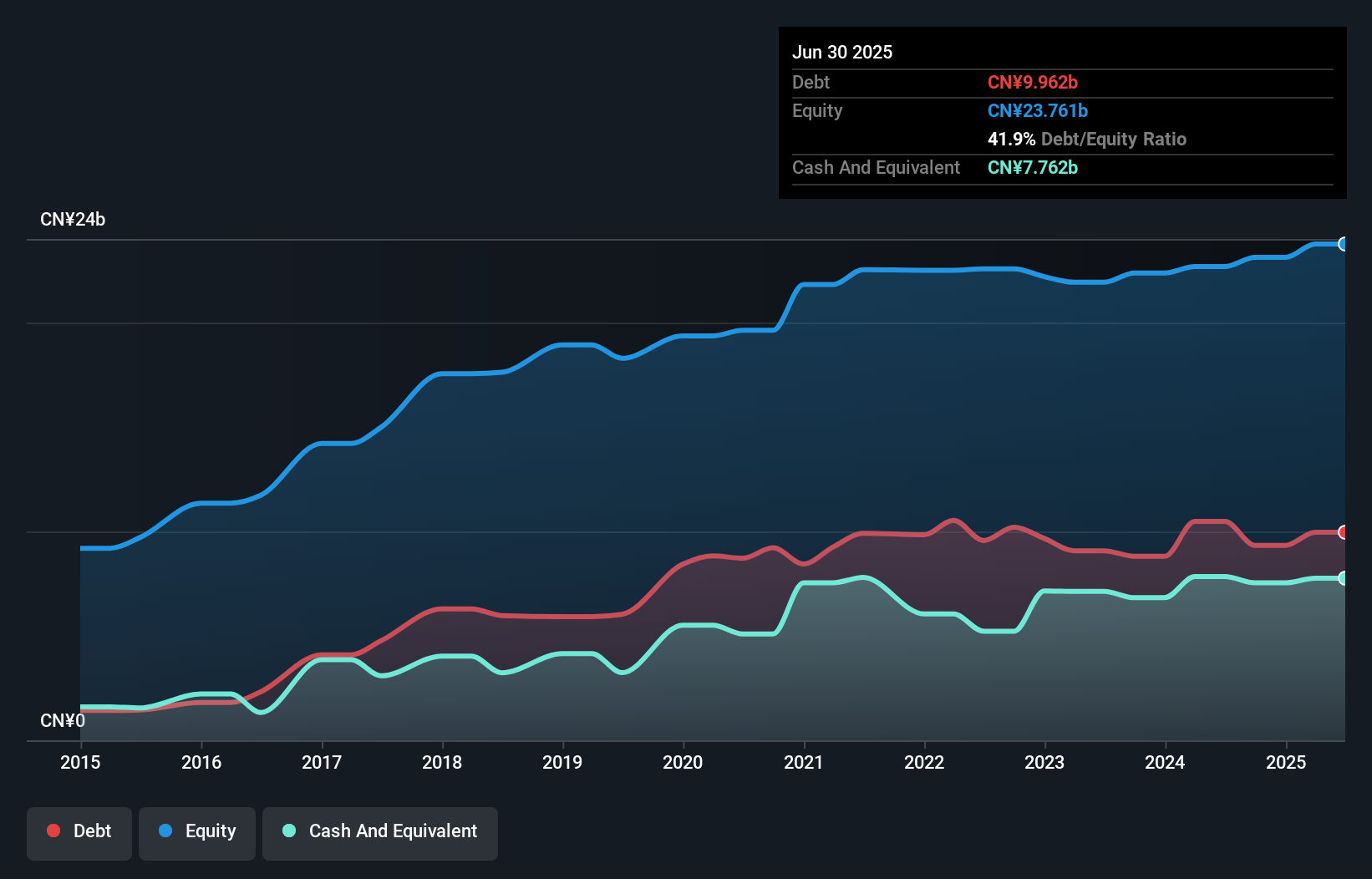Click the 41.9% Debt/Equity Ratio text

1087,139
